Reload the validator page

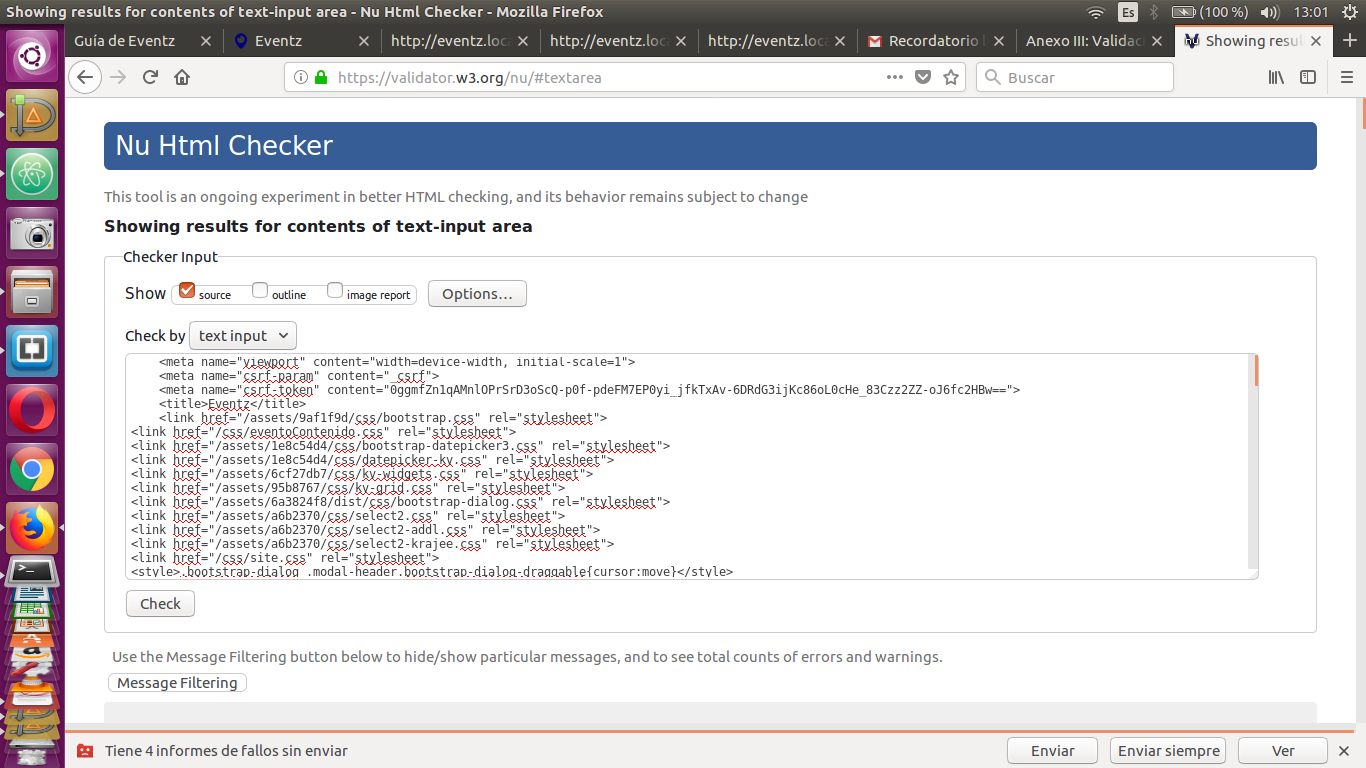(151, 77)
